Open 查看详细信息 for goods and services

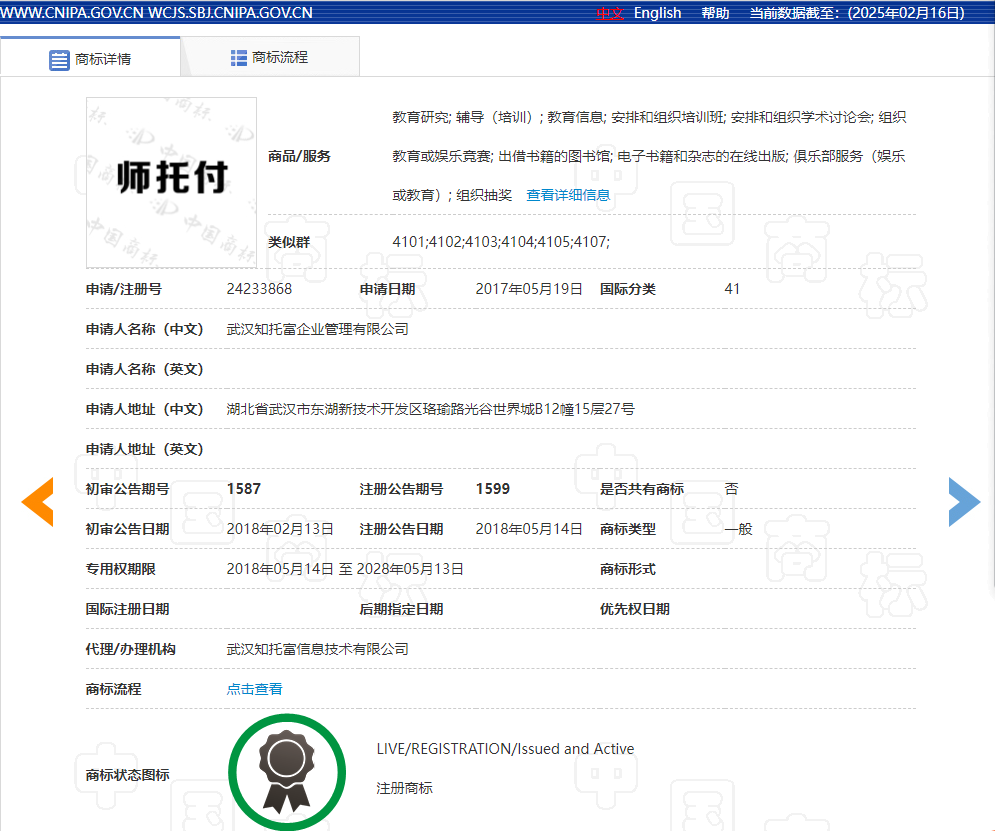point(568,195)
